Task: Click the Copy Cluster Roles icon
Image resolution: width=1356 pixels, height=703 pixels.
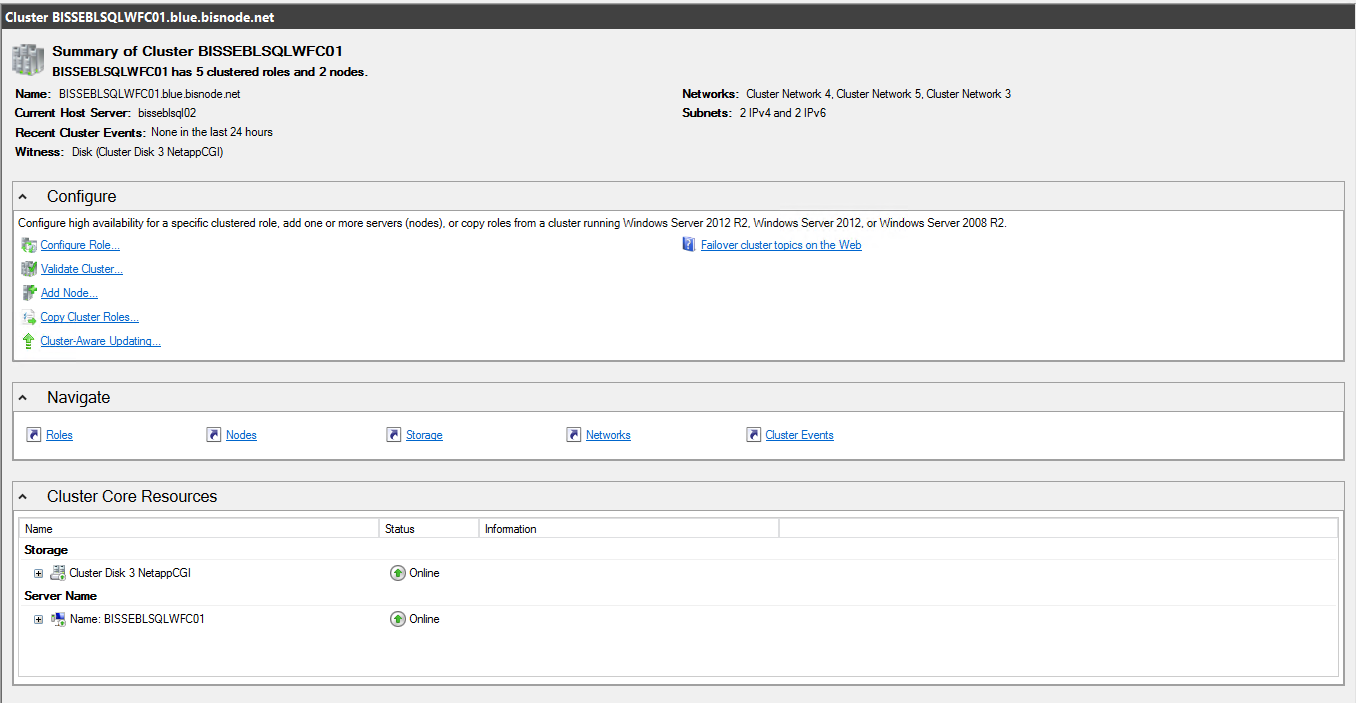Action: click(29, 317)
